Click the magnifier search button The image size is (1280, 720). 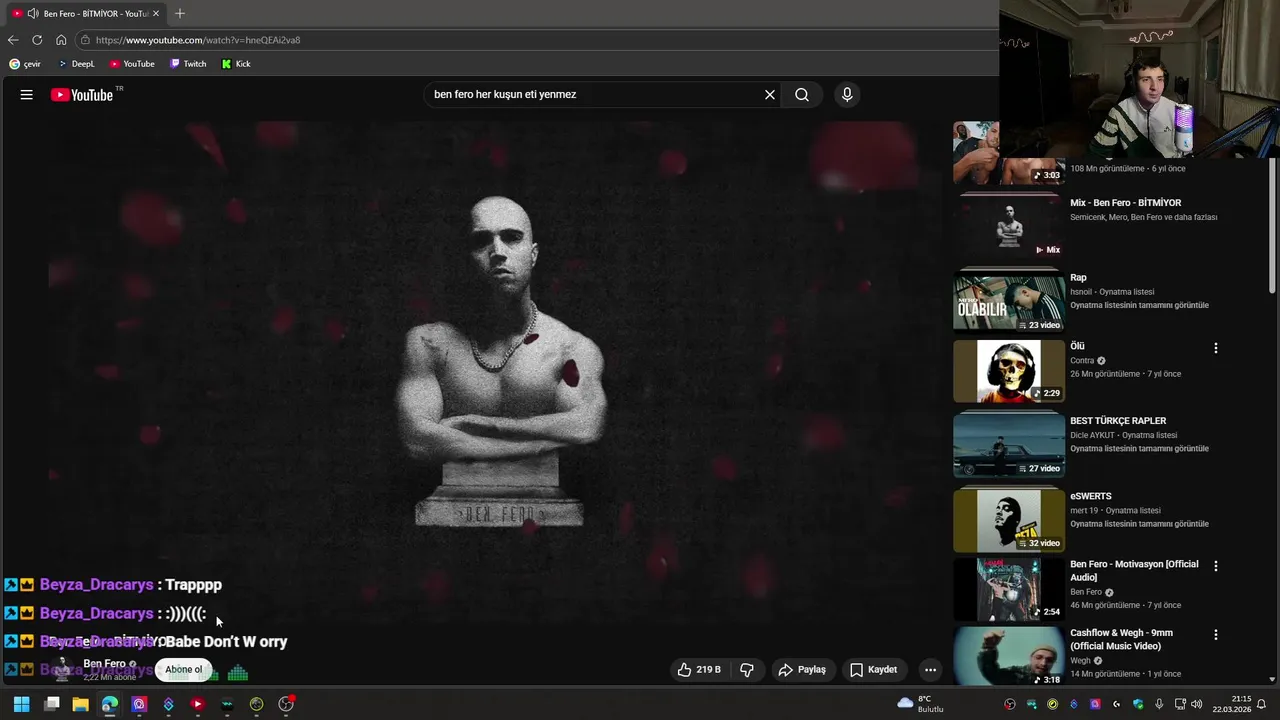[802, 95]
